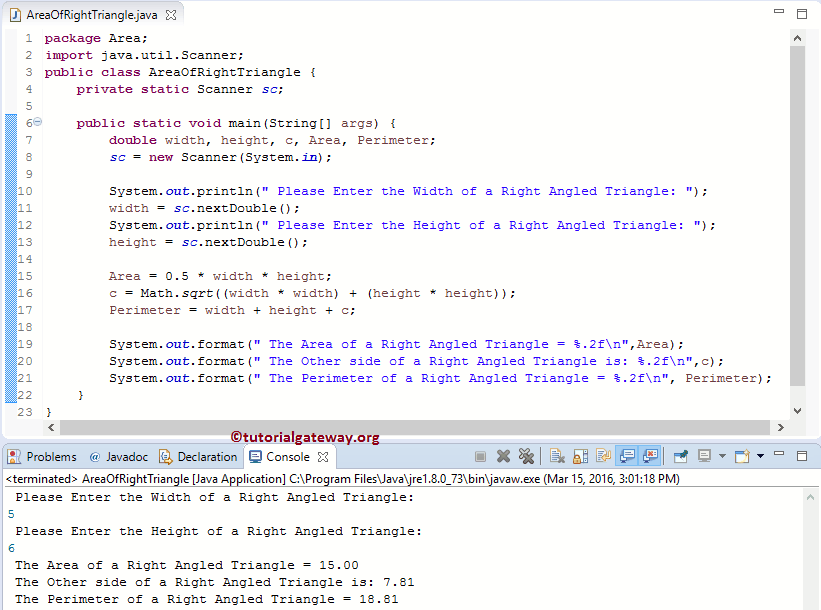Click the editor vertical scrollbar down arrow

pos(797,410)
